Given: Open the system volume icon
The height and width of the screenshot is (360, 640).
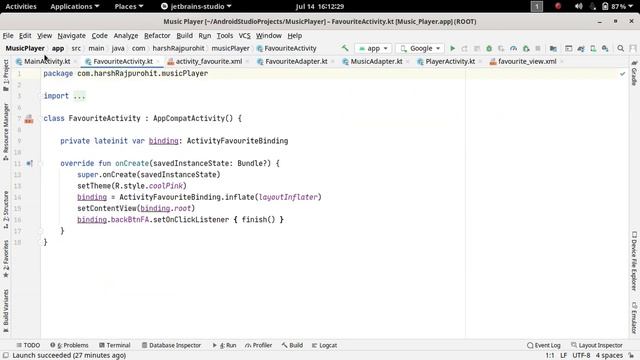Looking at the screenshot, I should pyautogui.click(x=578, y=6).
